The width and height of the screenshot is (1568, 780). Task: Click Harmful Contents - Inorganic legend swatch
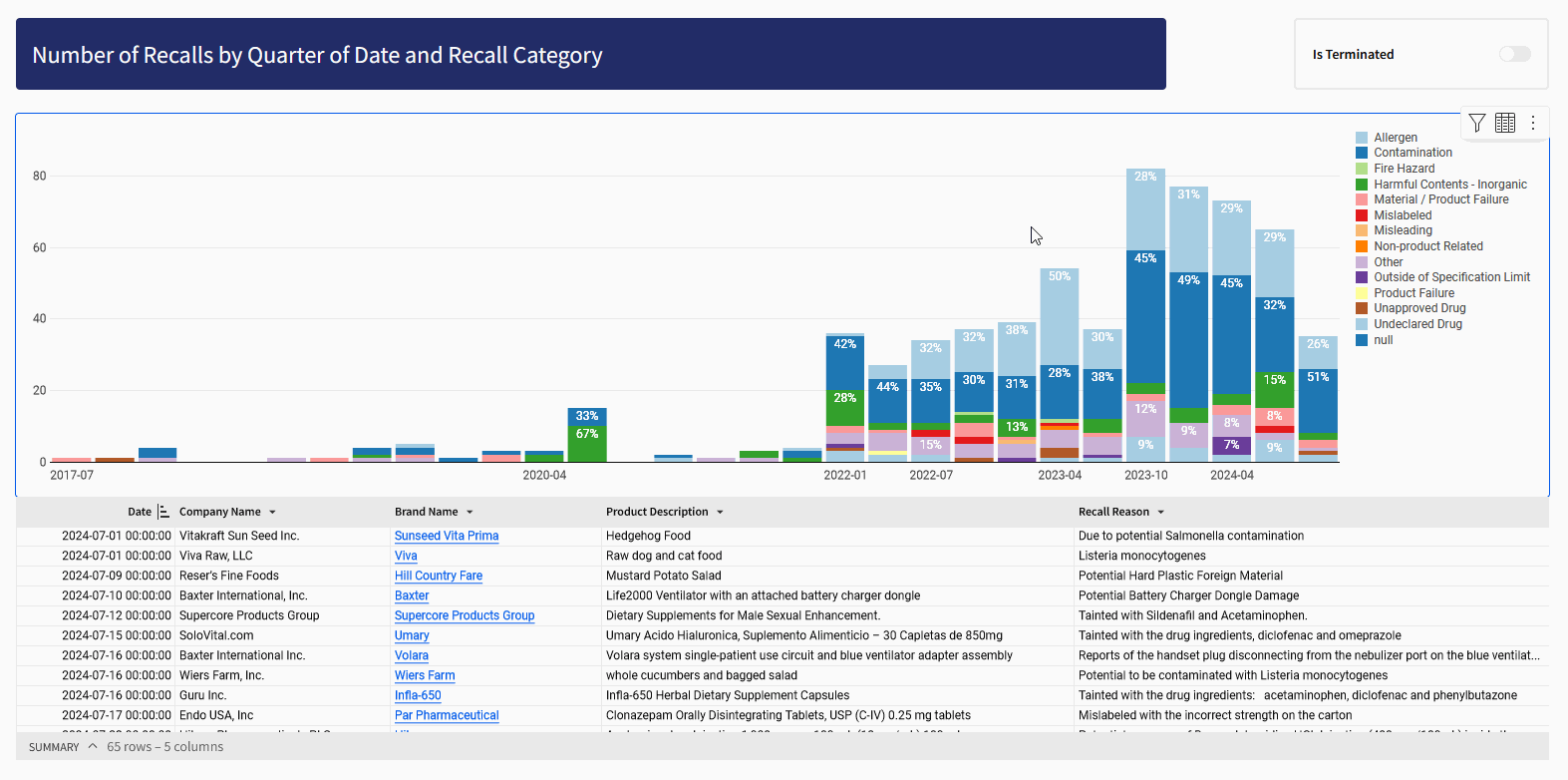click(x=1362, y=185)
